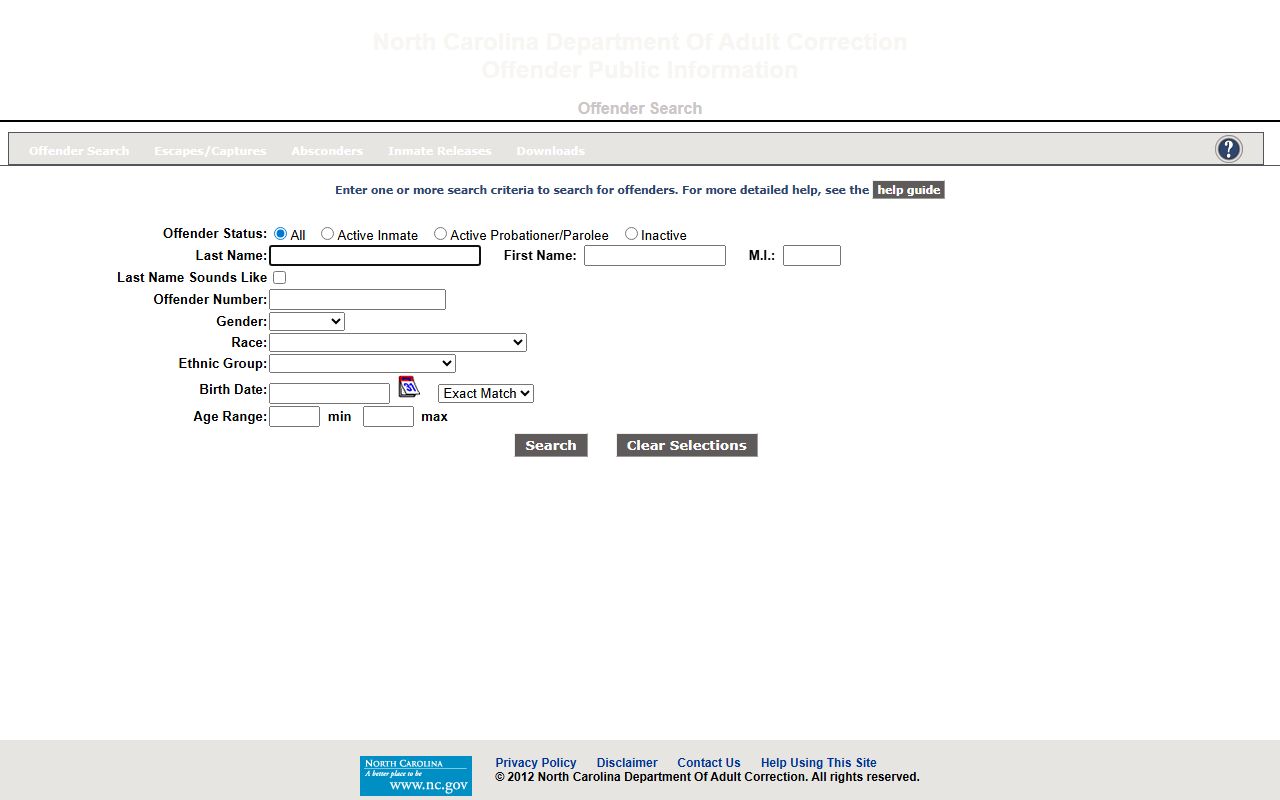
Task: Click the Offender Search page heading
Action: [640, 108]
